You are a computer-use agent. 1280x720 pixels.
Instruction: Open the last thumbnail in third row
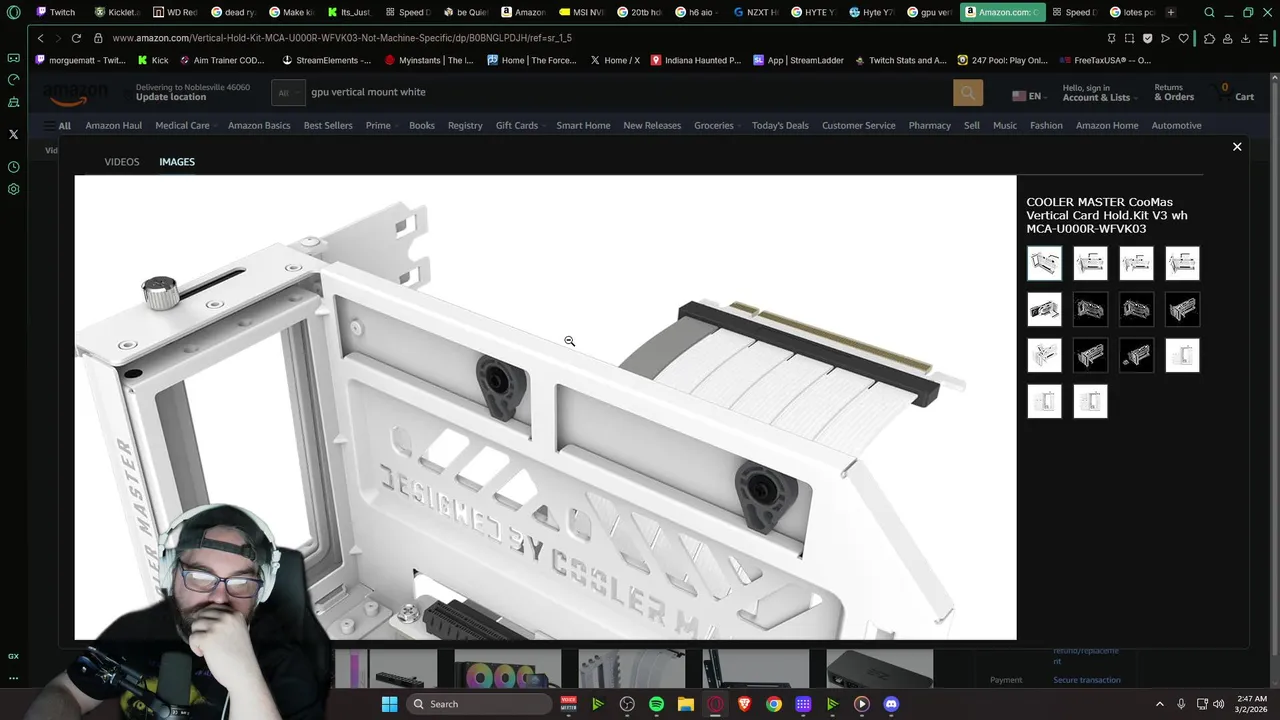1182,355
